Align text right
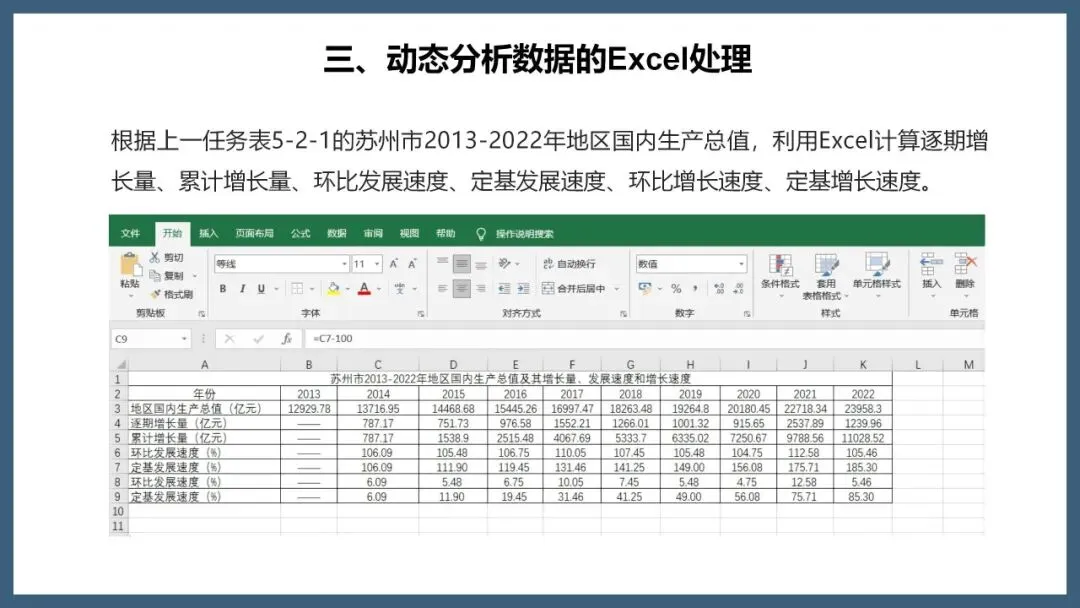 pos(481,289)
